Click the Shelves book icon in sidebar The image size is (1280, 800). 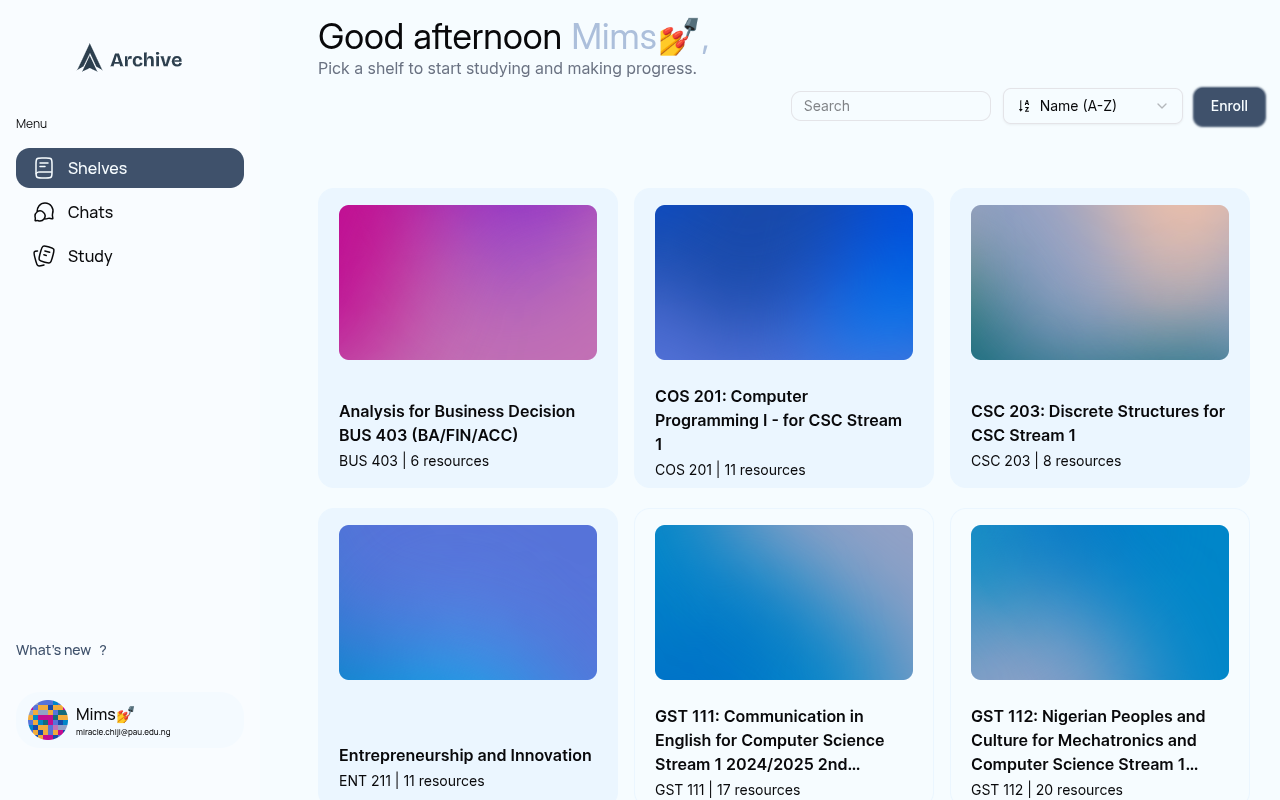tap(44, 168)
